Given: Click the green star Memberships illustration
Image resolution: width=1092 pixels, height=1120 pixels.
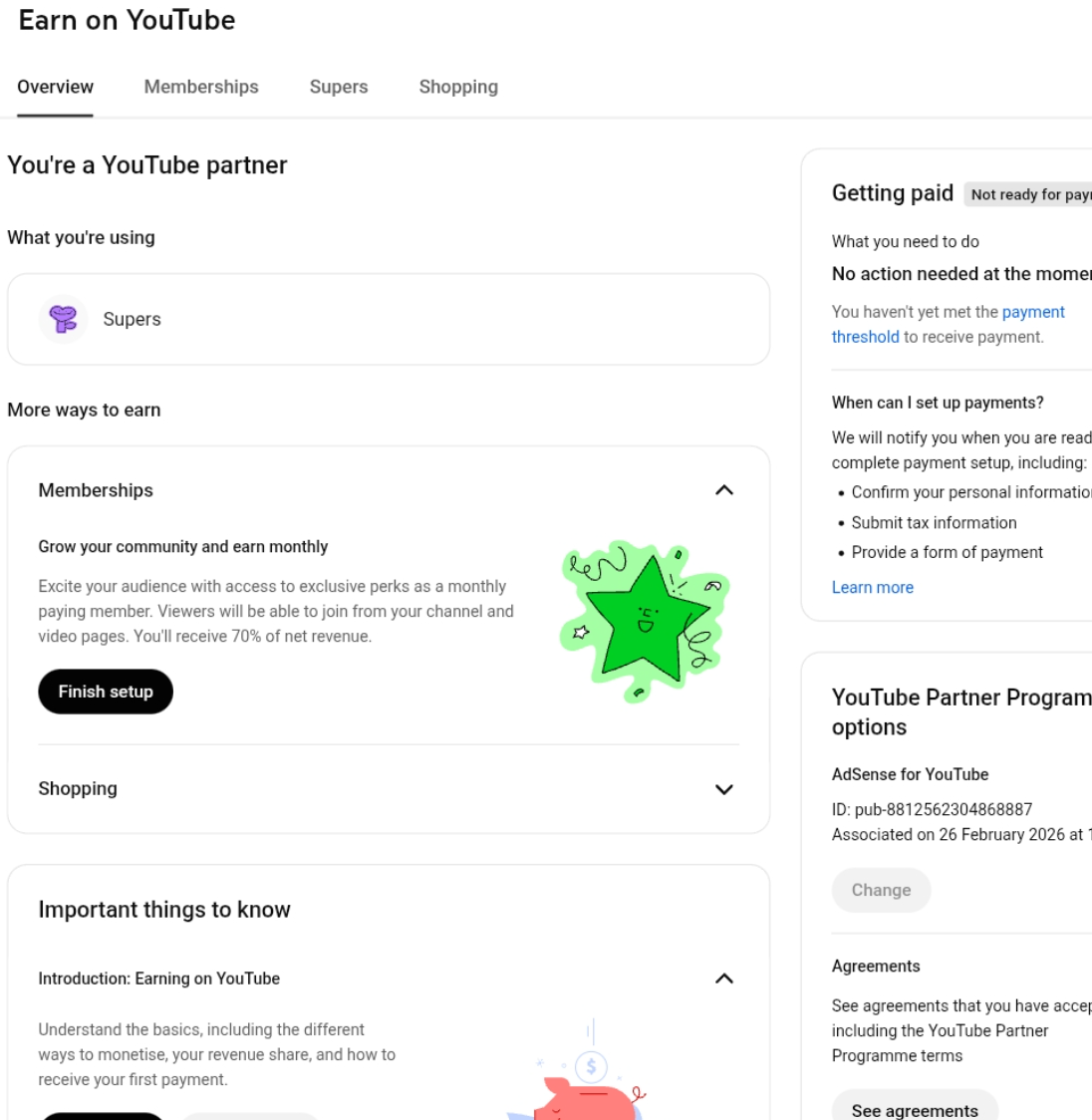Looking at the screenshot, I should [x=645, y=620].
